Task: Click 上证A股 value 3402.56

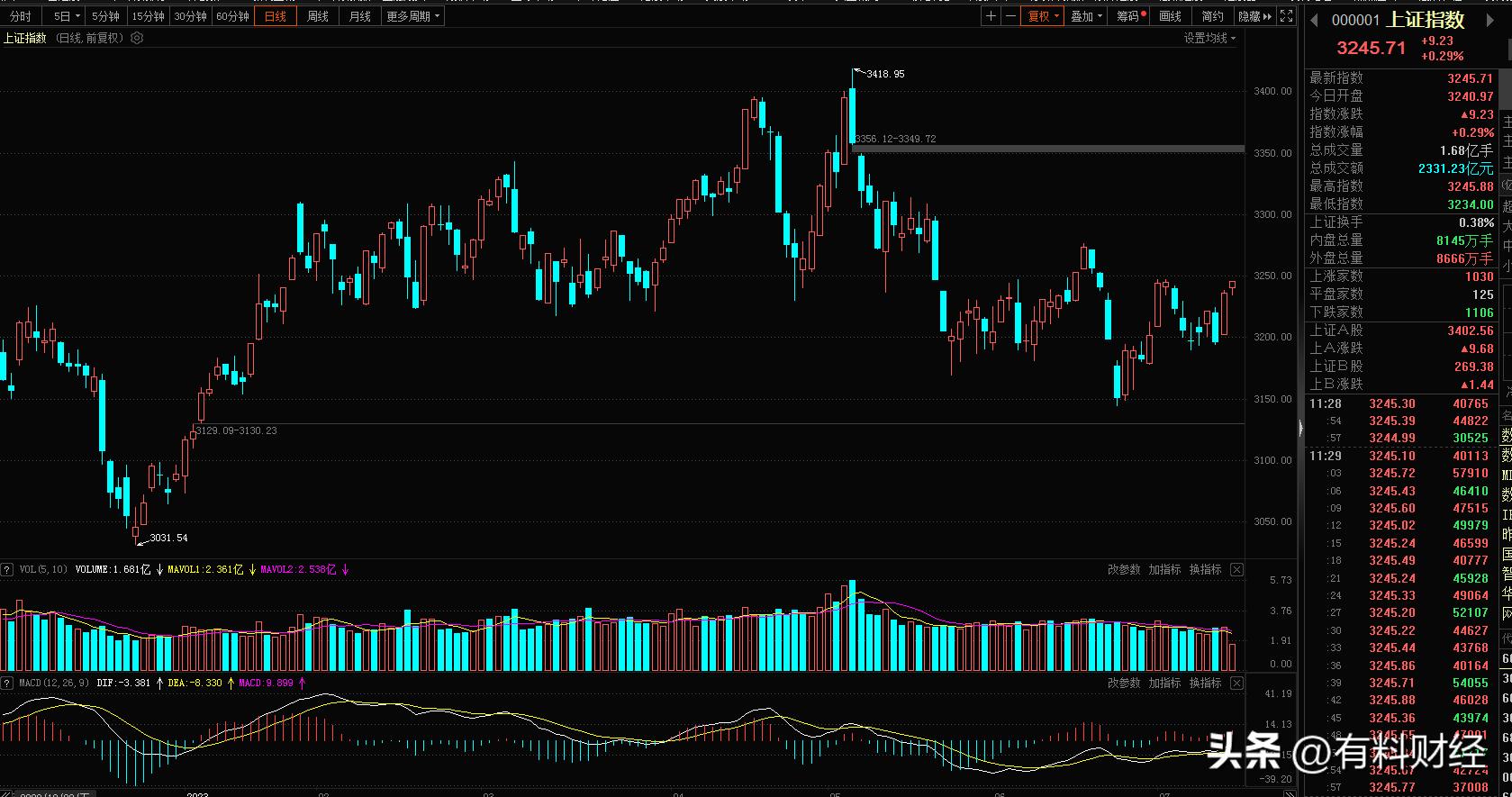Action: pyautogui.click(x=1471, y=331)
